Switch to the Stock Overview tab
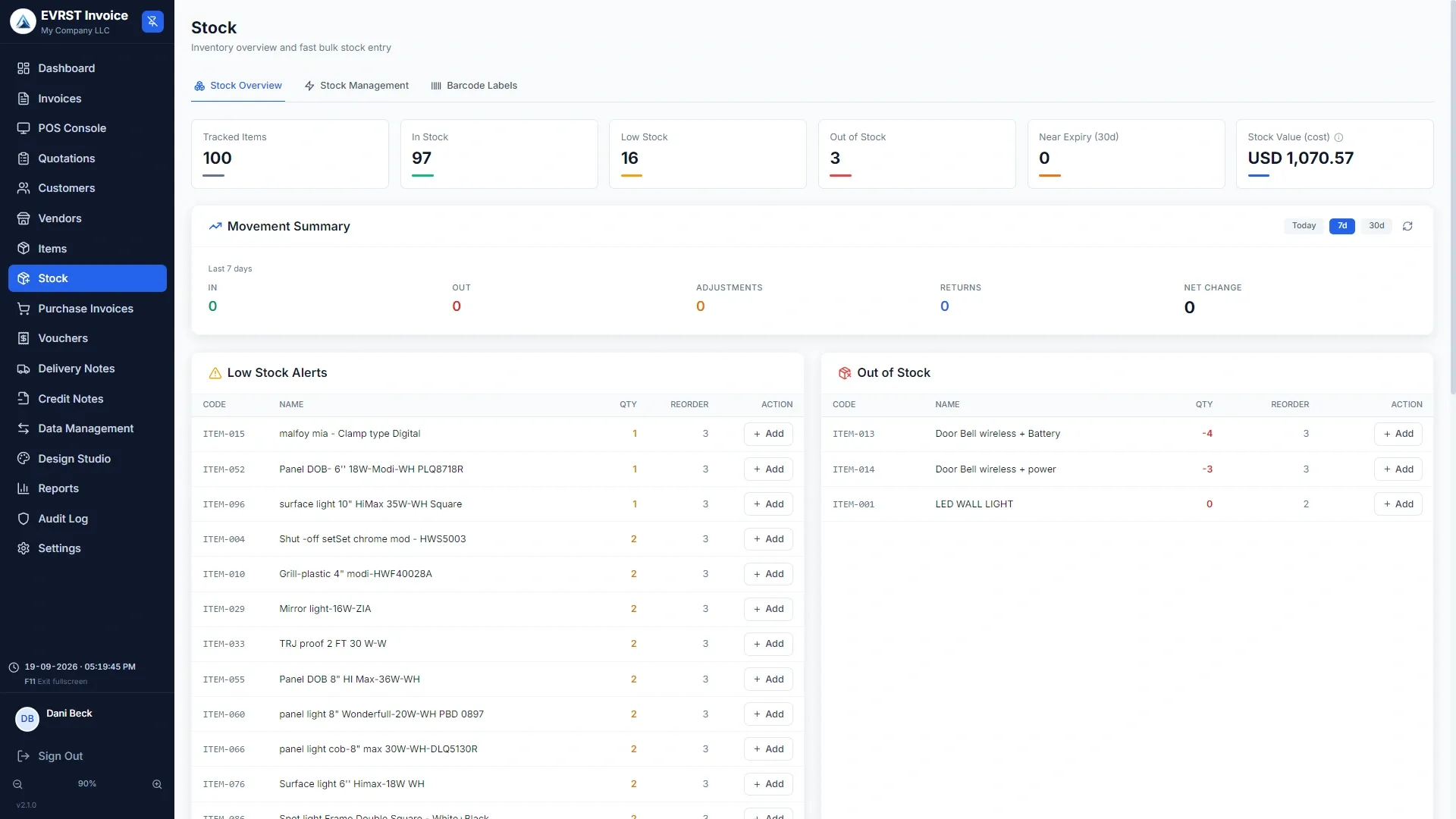This screenshot has width=1456, height=819. click(238, 86)
